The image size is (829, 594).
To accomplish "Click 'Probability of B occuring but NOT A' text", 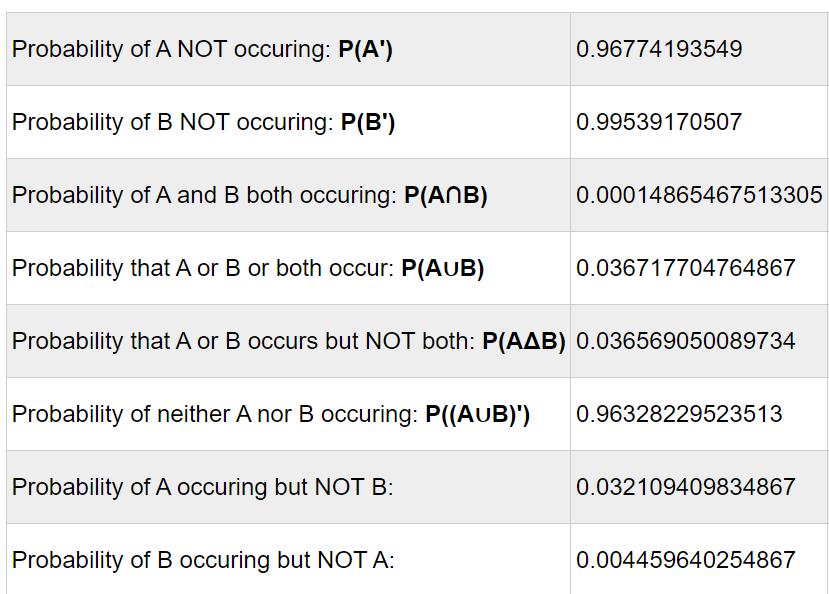I will point(203,560).
